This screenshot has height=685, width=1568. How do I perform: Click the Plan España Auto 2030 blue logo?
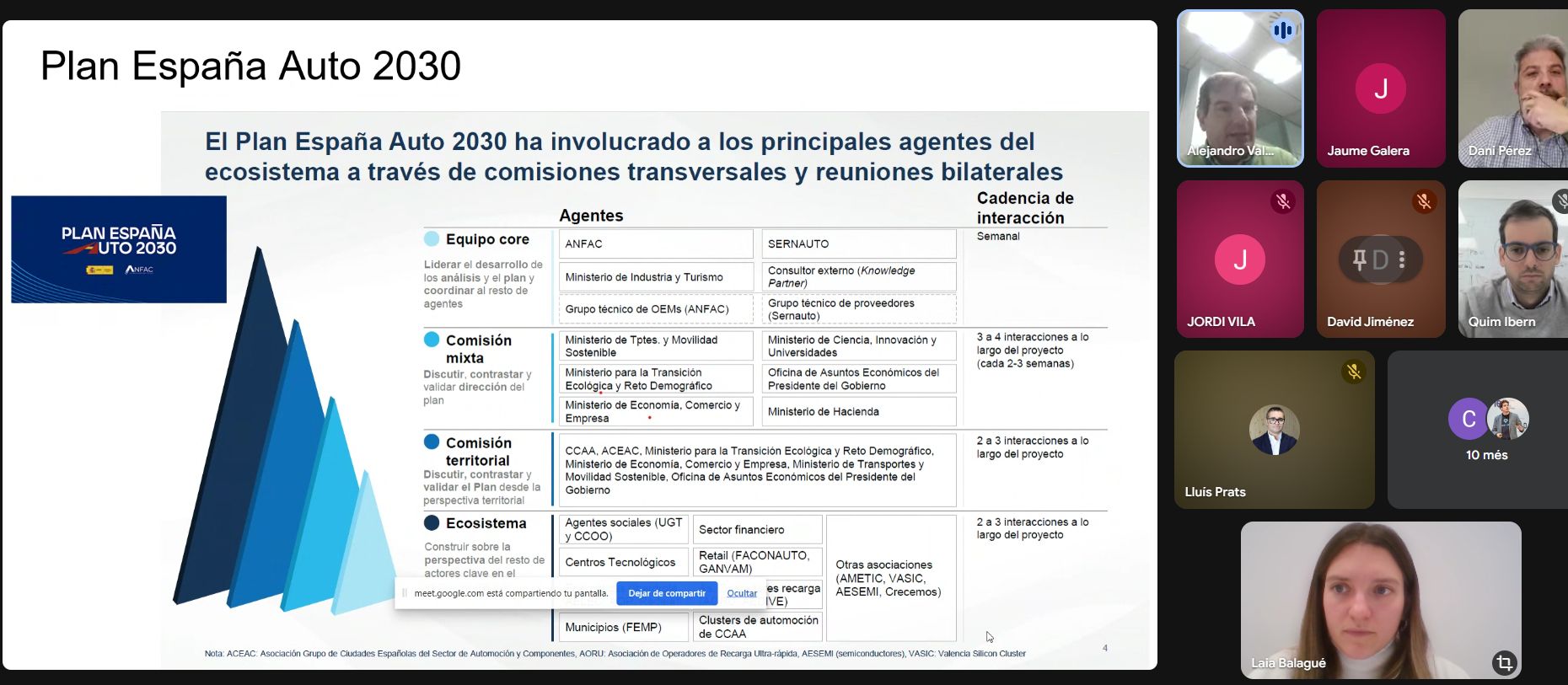[119, 249]
